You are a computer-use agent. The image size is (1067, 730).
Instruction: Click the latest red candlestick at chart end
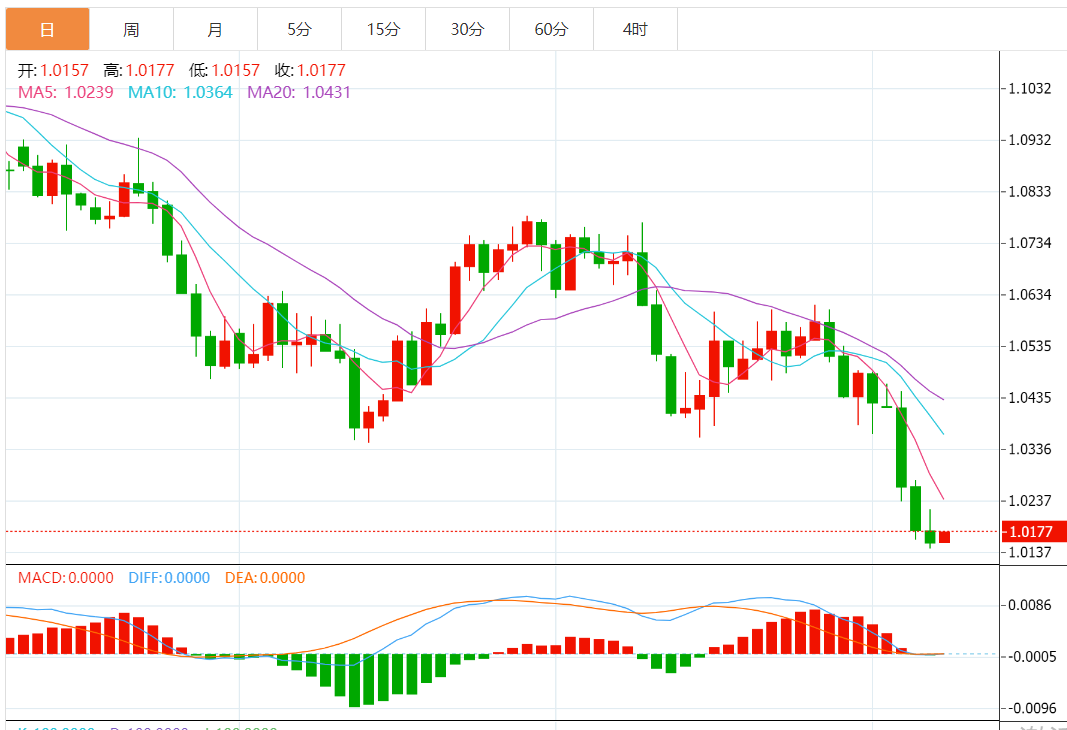pyautogui.click(x=945, y=537)
